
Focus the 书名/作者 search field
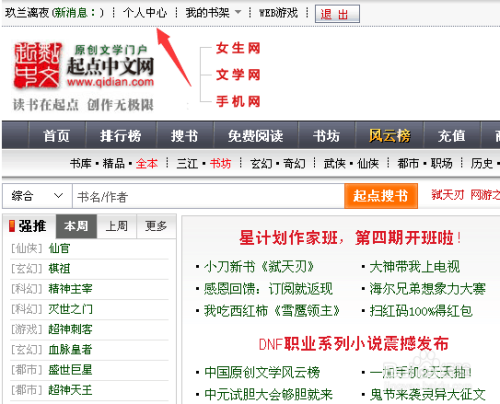point(208,196)
